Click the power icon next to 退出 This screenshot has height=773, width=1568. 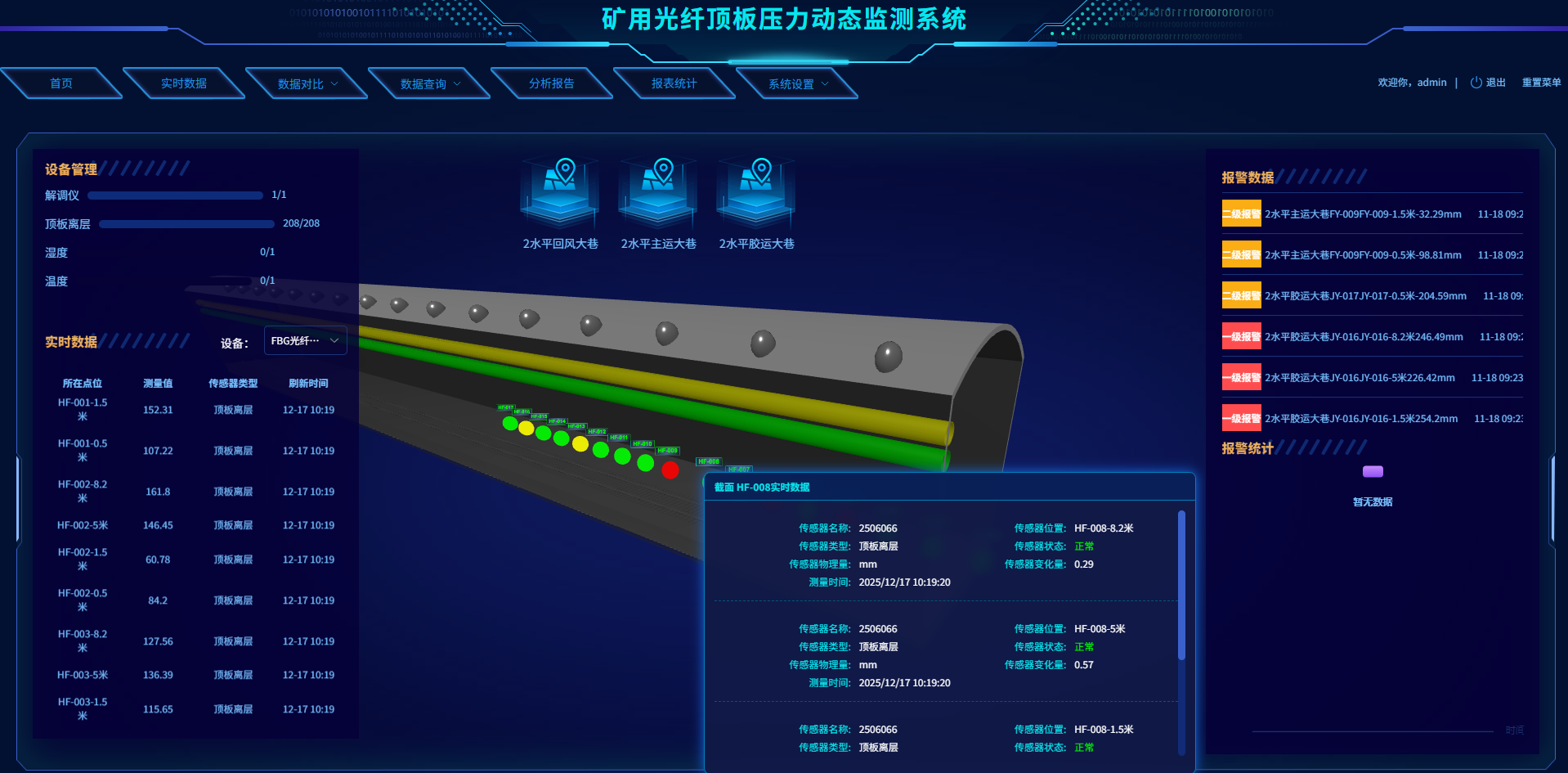(x=1476, y=83)
